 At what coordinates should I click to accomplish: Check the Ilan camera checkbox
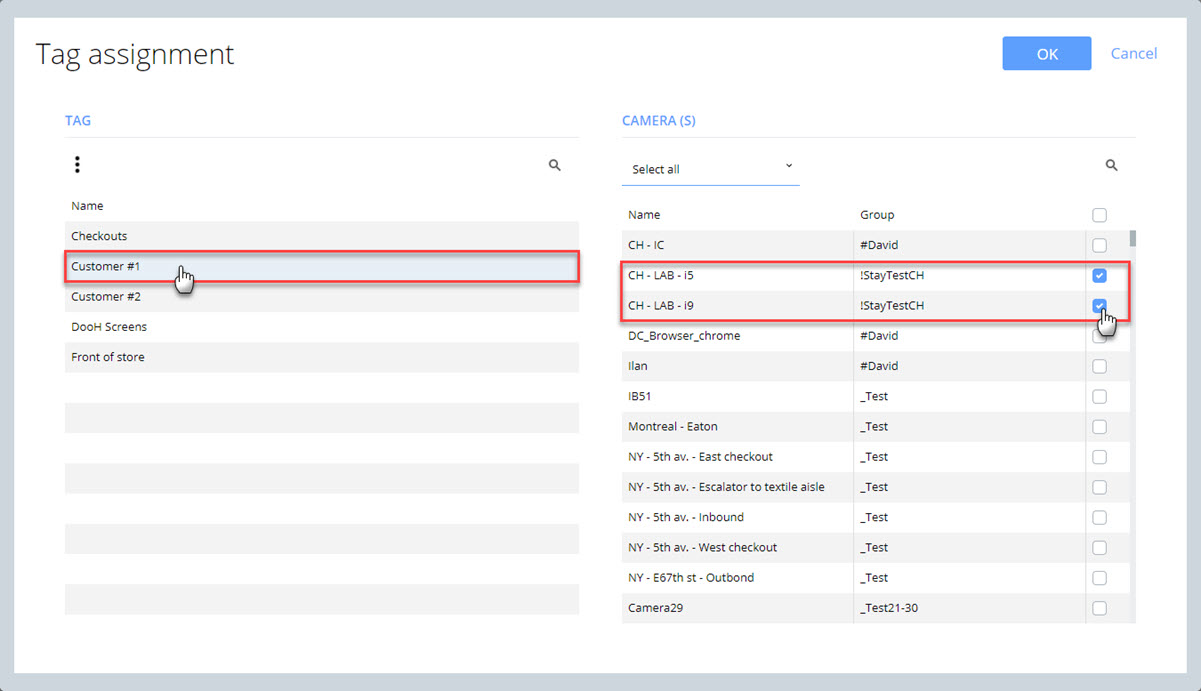pyautogui.click(x=1100, y=366)
